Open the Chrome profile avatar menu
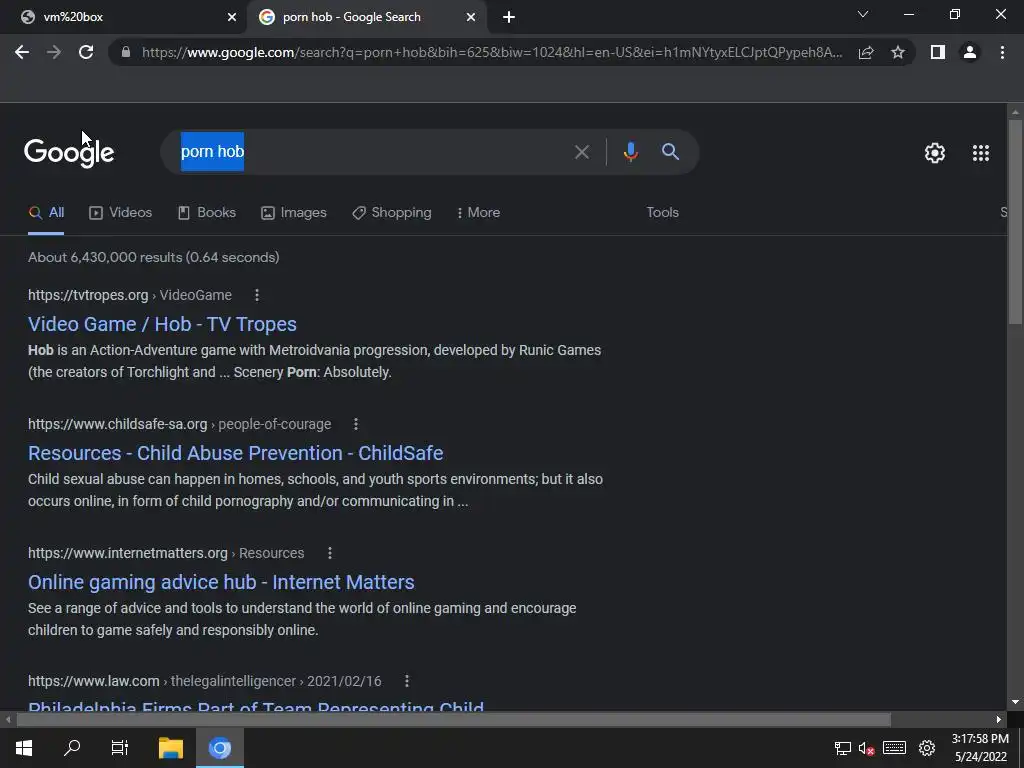Image resolution: width=1024 pixels, height=768 pixels. [x=970, y=52]
